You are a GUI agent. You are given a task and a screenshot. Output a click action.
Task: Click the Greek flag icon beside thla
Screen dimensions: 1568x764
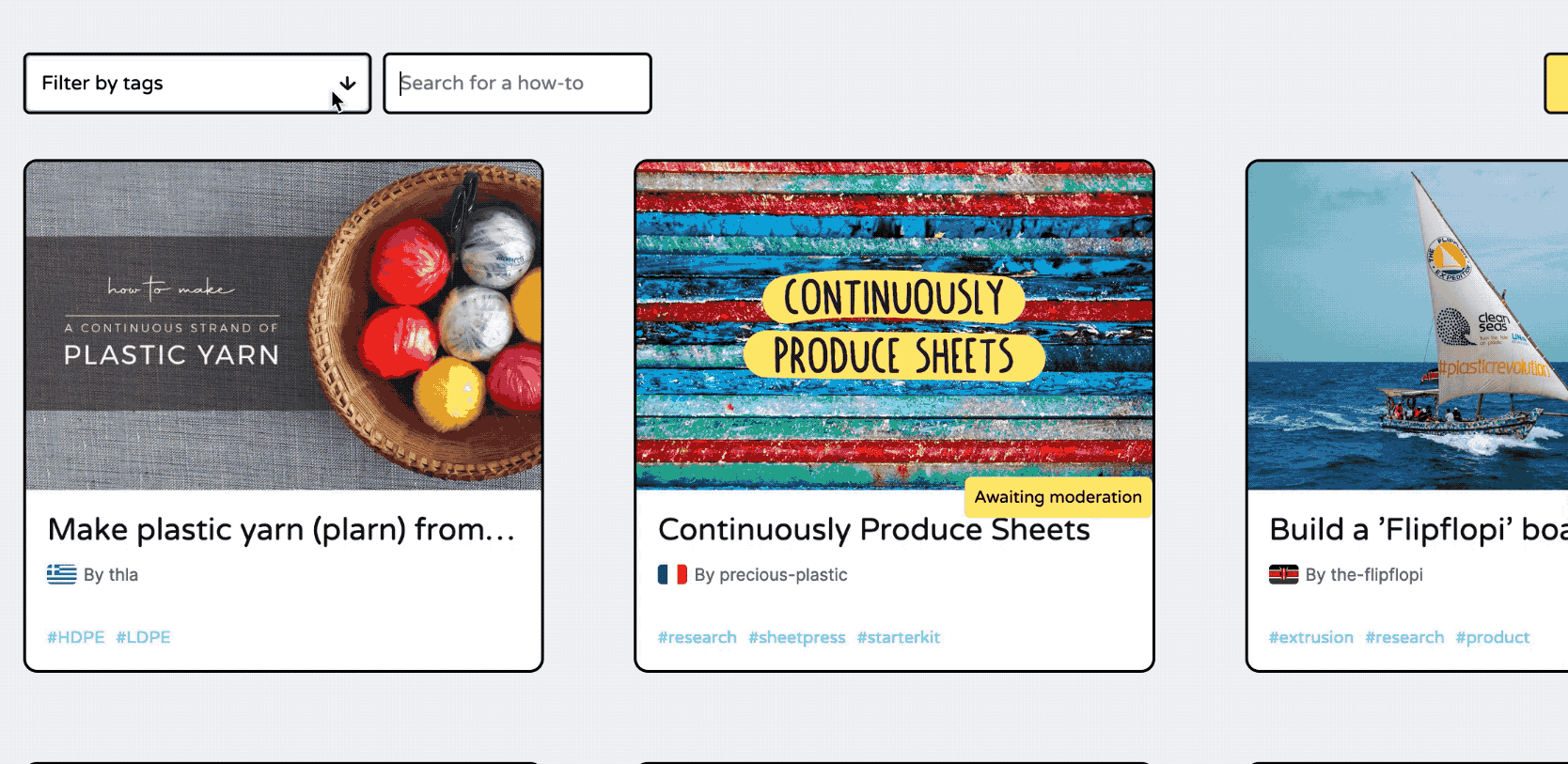(62, 574)
